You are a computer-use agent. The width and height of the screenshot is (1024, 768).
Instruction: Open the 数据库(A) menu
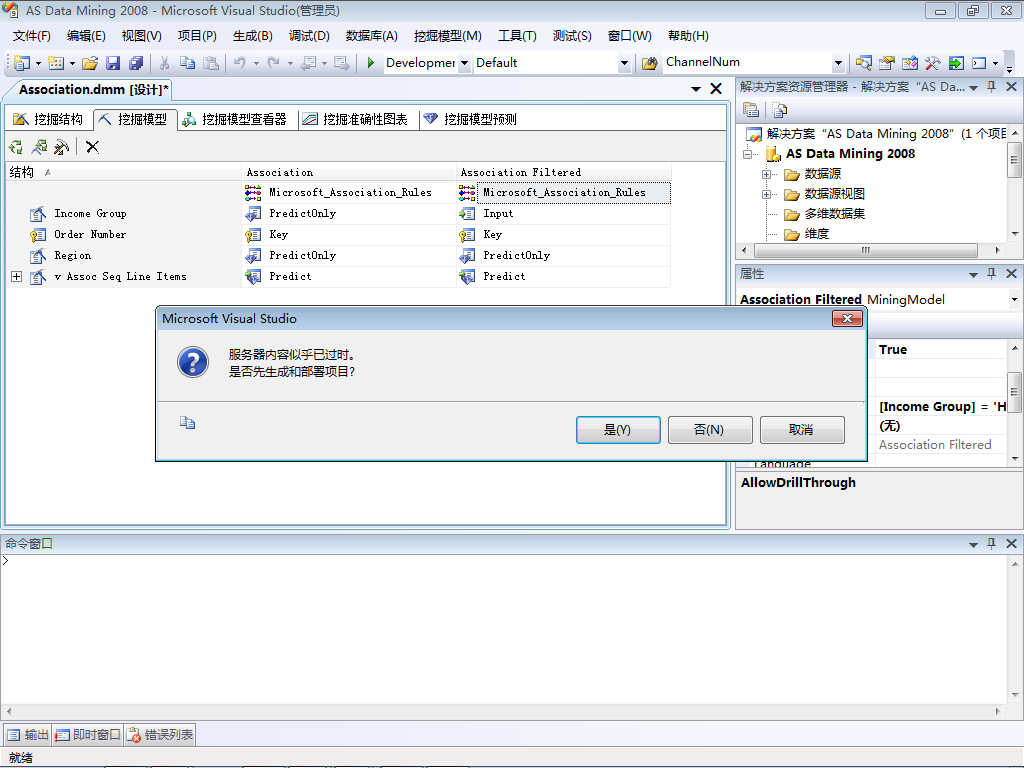tap(372, 36)
